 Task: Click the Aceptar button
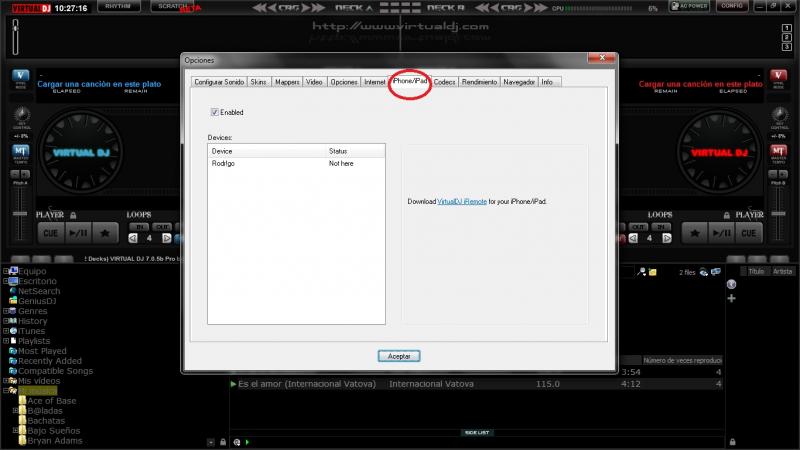coord(399,356)
